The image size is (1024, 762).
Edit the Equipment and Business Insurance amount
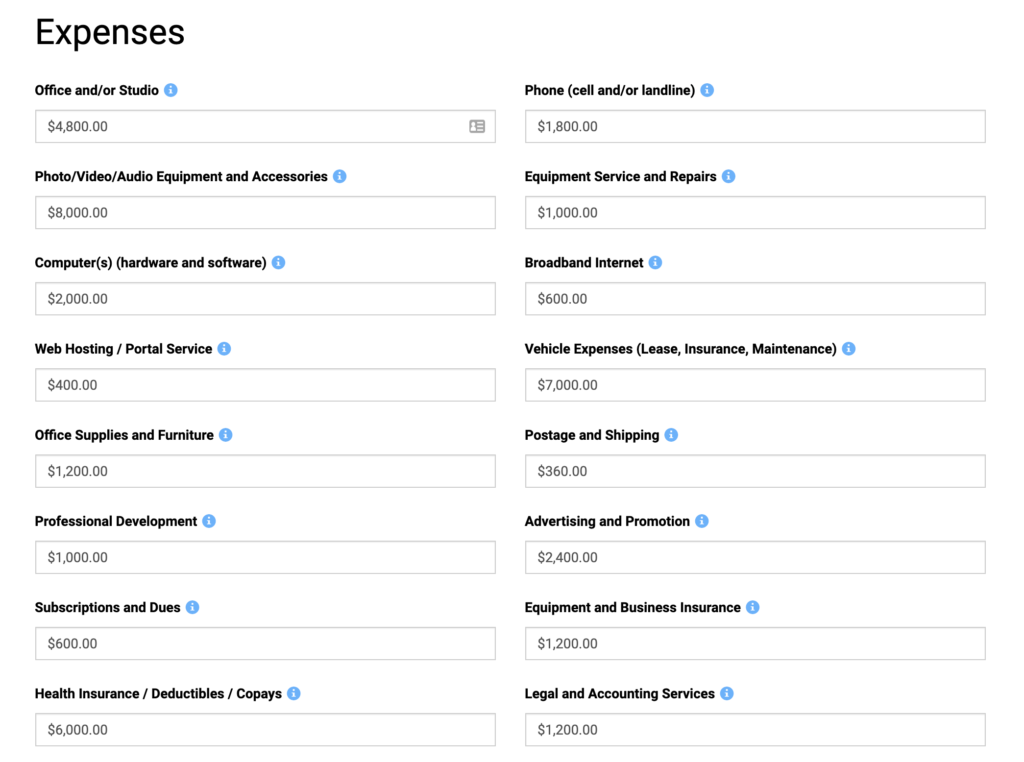point(754,643)
